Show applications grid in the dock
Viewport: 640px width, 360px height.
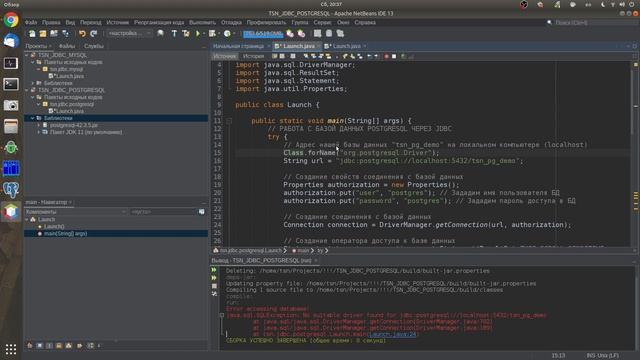pos(11,349)
